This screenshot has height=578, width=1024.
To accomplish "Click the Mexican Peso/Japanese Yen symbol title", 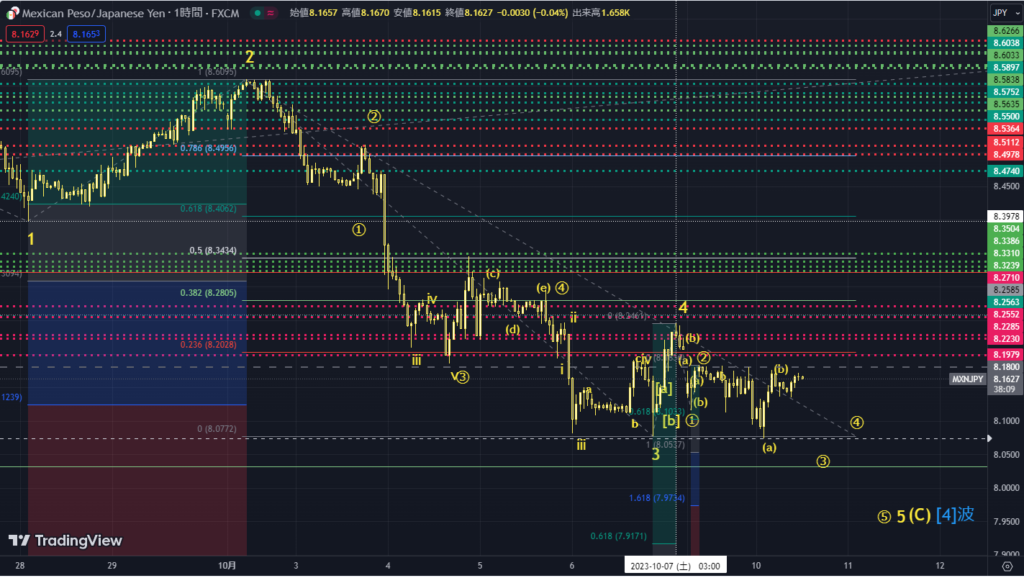I will (x=93, y=14).
